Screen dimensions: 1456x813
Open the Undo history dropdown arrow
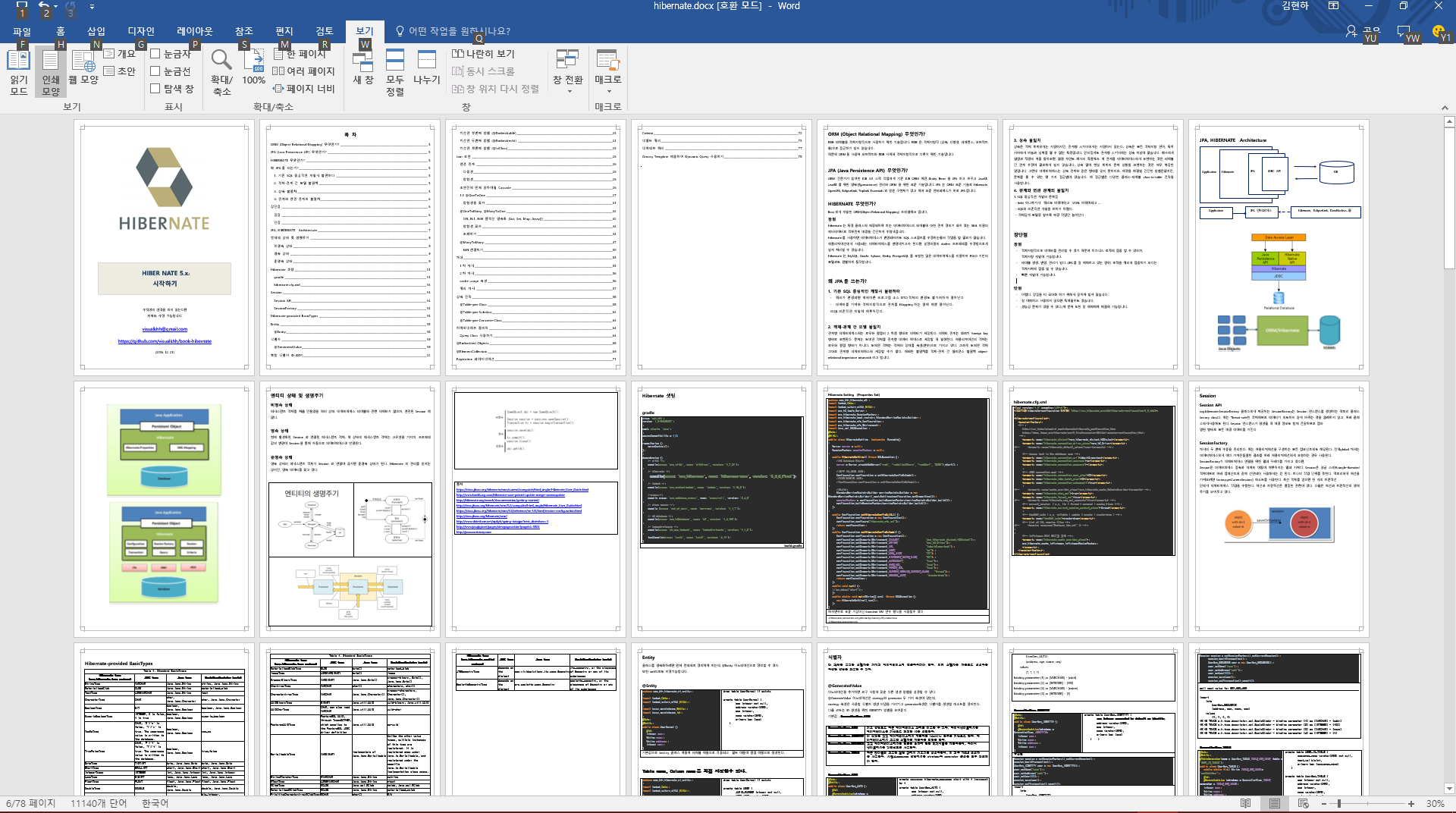point(57,6)
